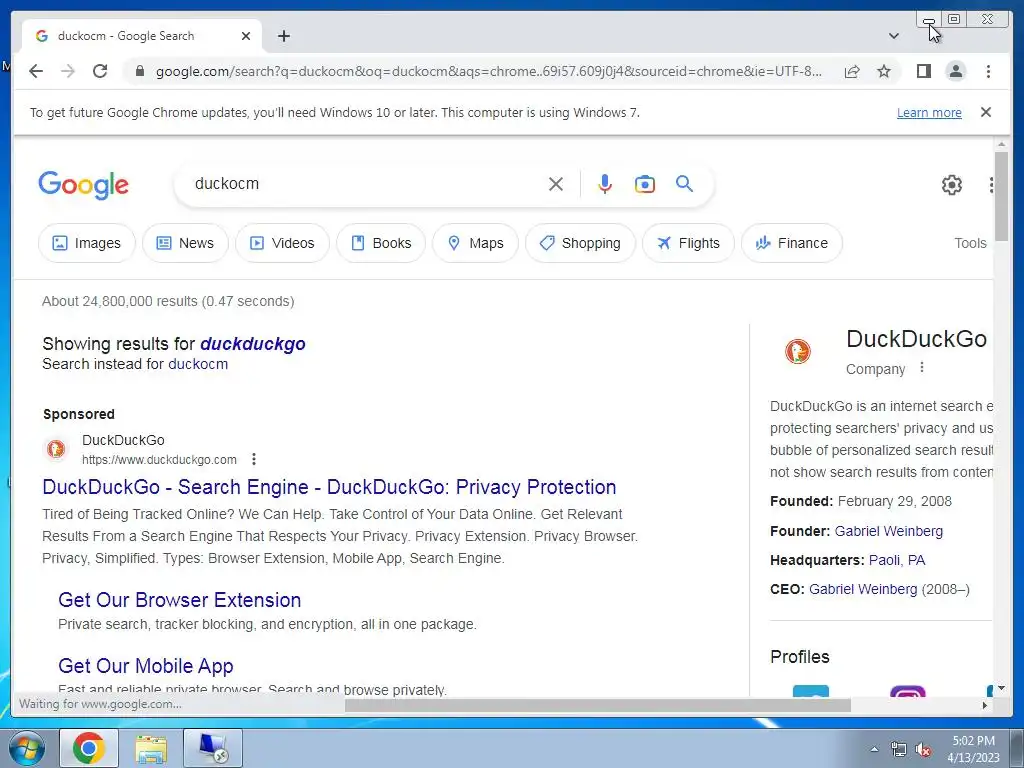Image resolution: width=1024 pixels, height=768 pixels.
Task: Filter results by Books
Action: (381, 243)
